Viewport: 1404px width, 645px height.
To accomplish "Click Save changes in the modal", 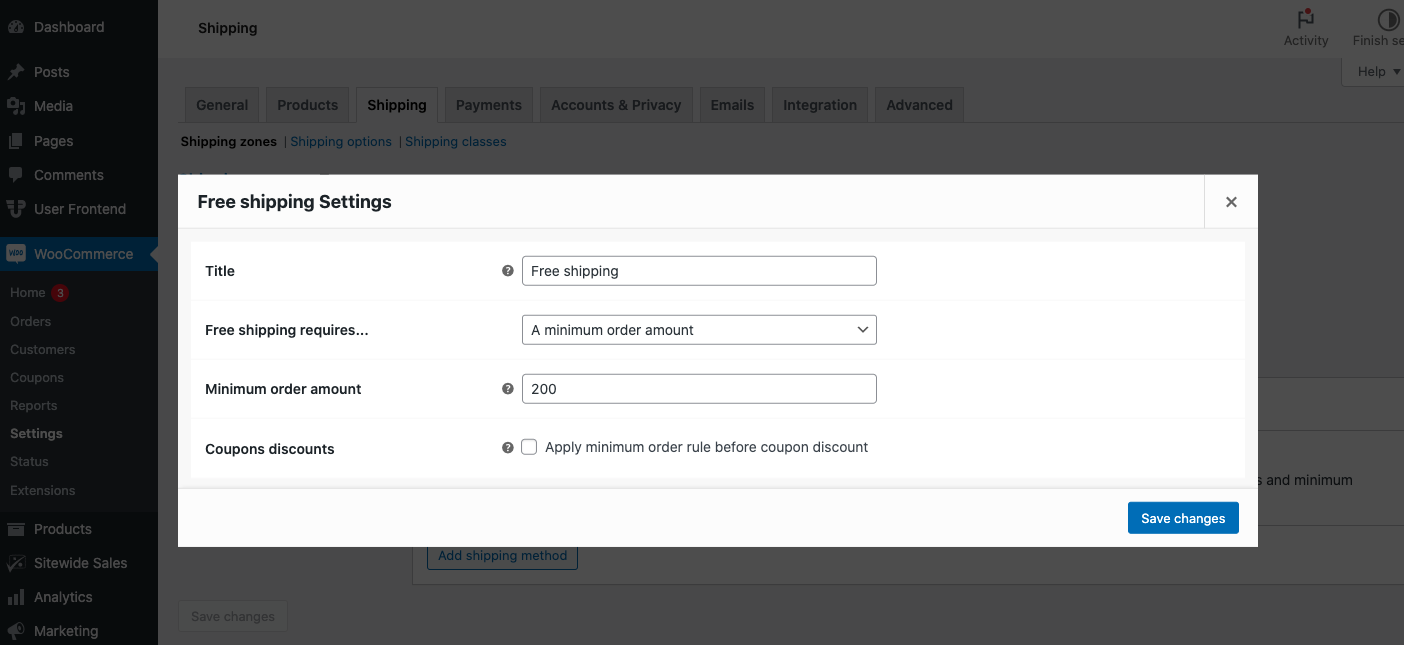I will tap(1183, 518).
